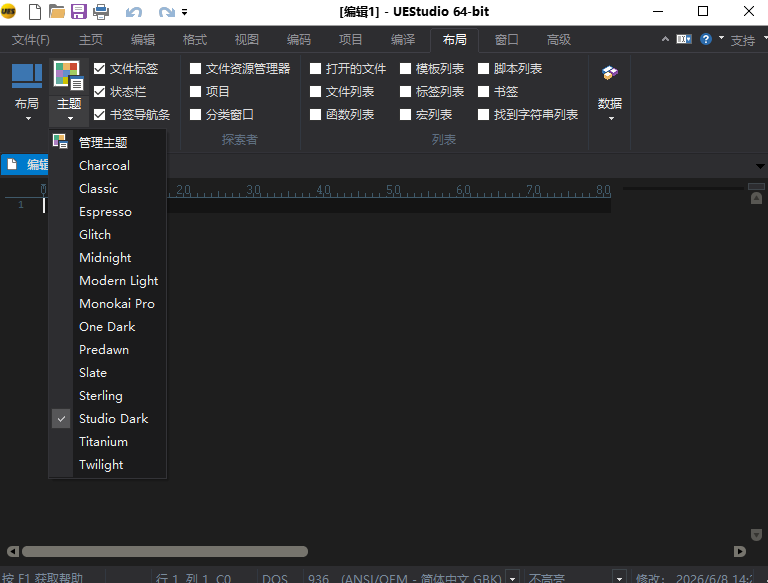Check the 宏列表 checkbox
Image resolution: width=768 pixels, height=583 pixels.
tap(406, 115)
